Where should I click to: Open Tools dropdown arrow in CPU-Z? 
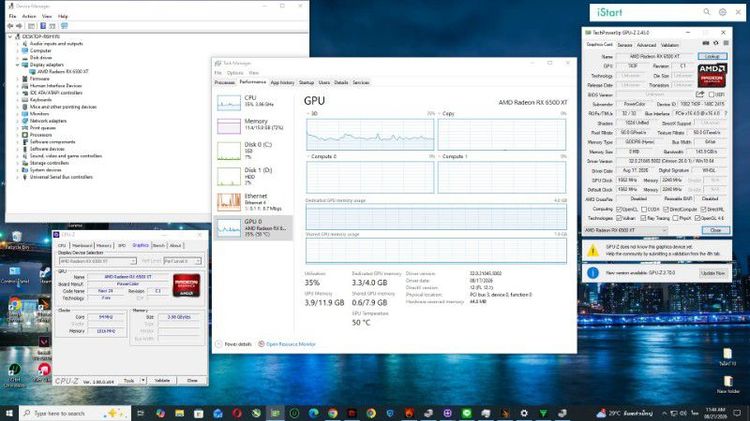(x=143, y=380)
